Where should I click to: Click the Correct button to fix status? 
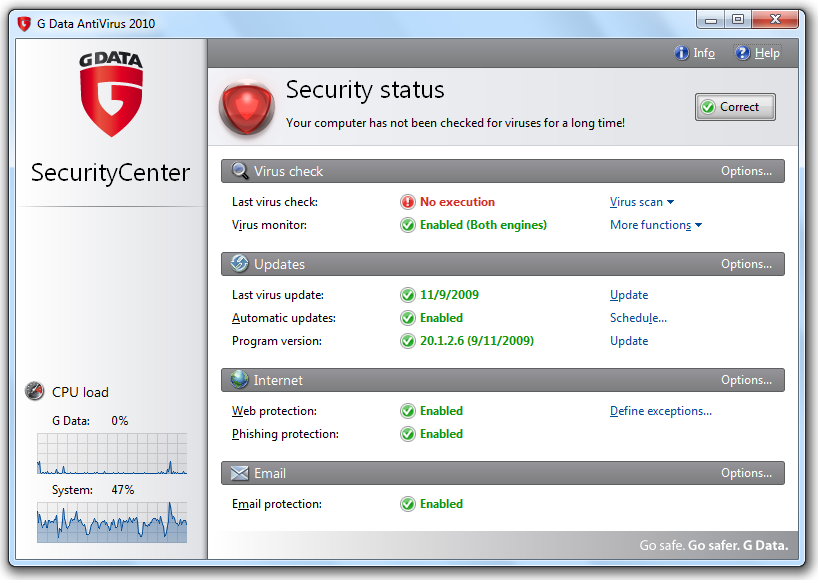(735, 107)
